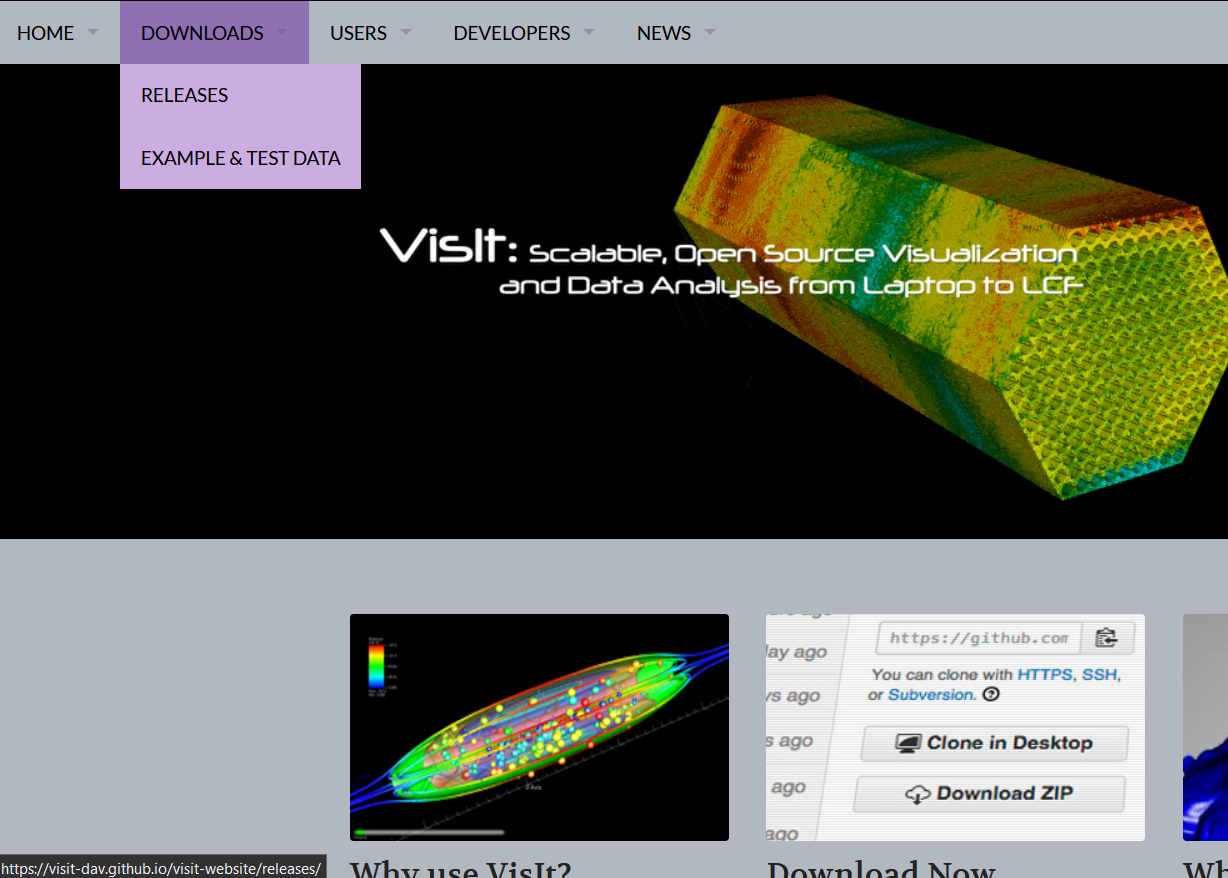Viewport: 1228px width, 878px height.
Task: Open the HOME menu item
Action: [46, 33]
